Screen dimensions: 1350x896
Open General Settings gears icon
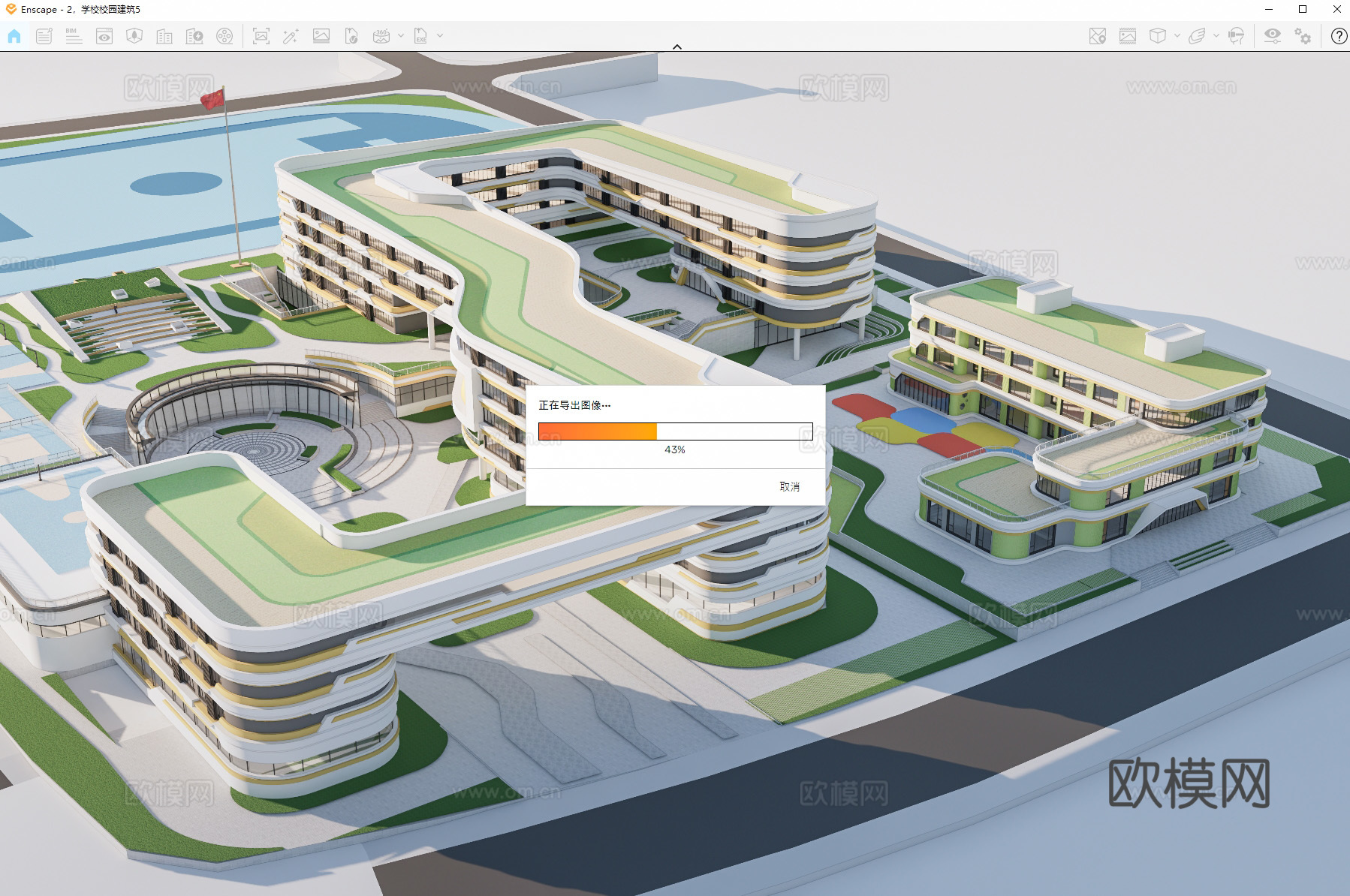(1303, 36)
